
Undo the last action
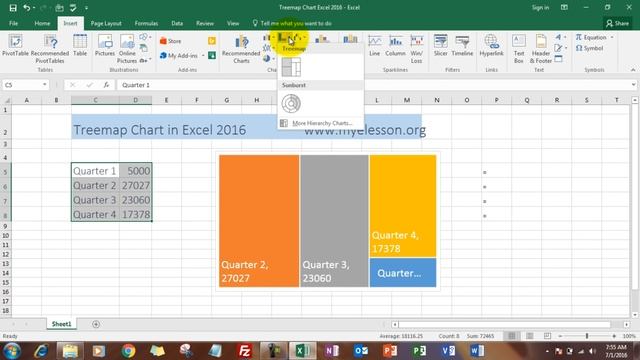coord(27,7)
